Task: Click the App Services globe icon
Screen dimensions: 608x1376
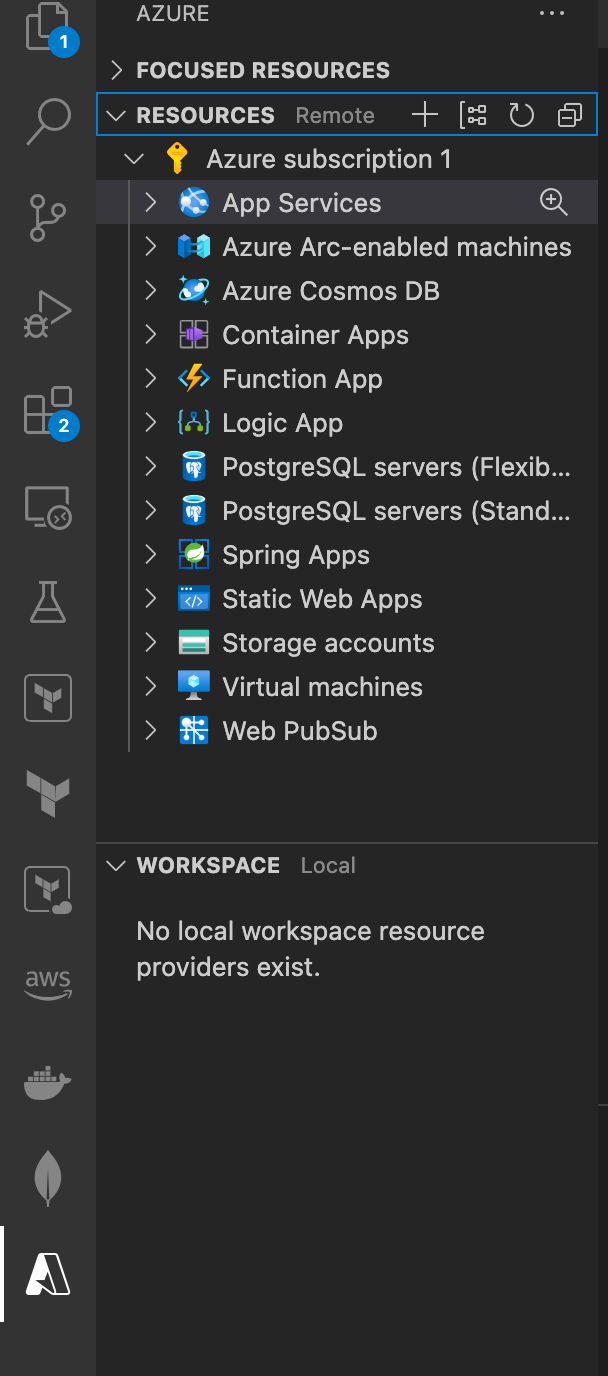Action: tap(194, 203)
